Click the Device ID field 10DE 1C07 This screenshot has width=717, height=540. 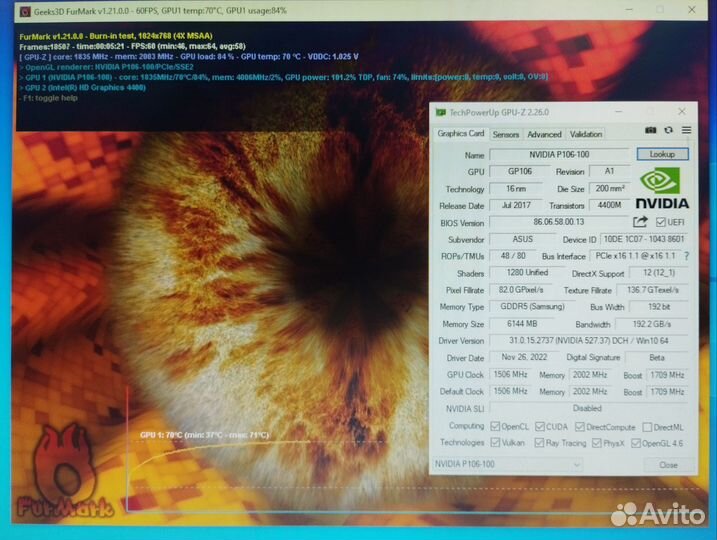(644, 239)
